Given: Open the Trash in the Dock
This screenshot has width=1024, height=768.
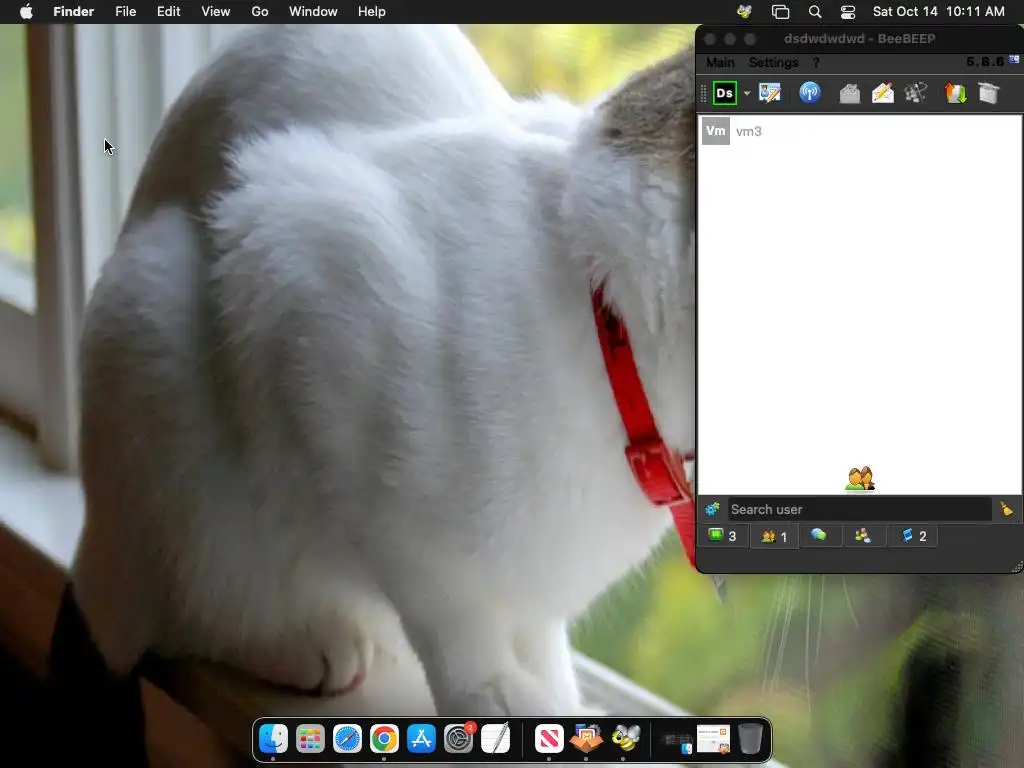Looking at the screenshot, I should point(750,739).
